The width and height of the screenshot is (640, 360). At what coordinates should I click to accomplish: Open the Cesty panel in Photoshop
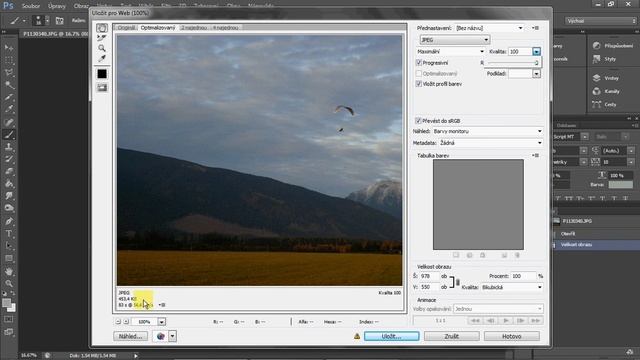tap(604, 104)
